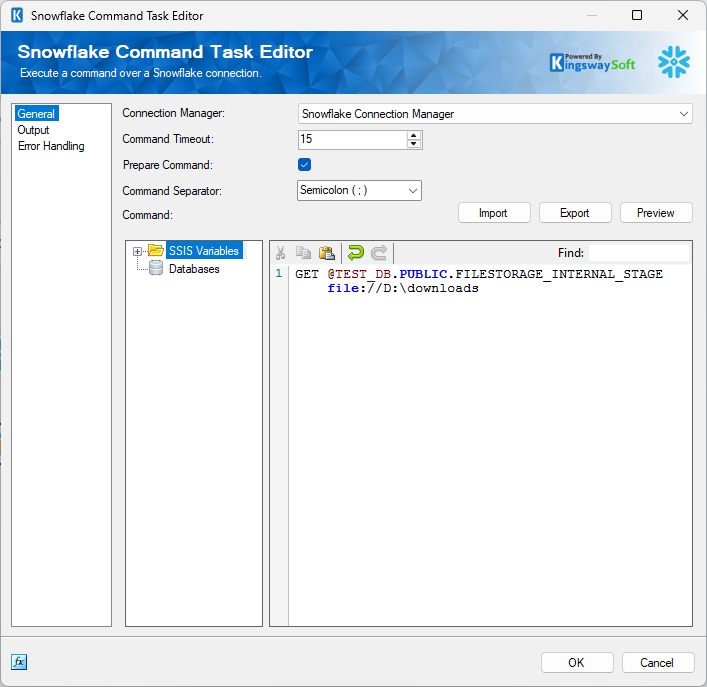
Task: Click the Preview button
Action: pyautogui.click(x=656, y=213)
